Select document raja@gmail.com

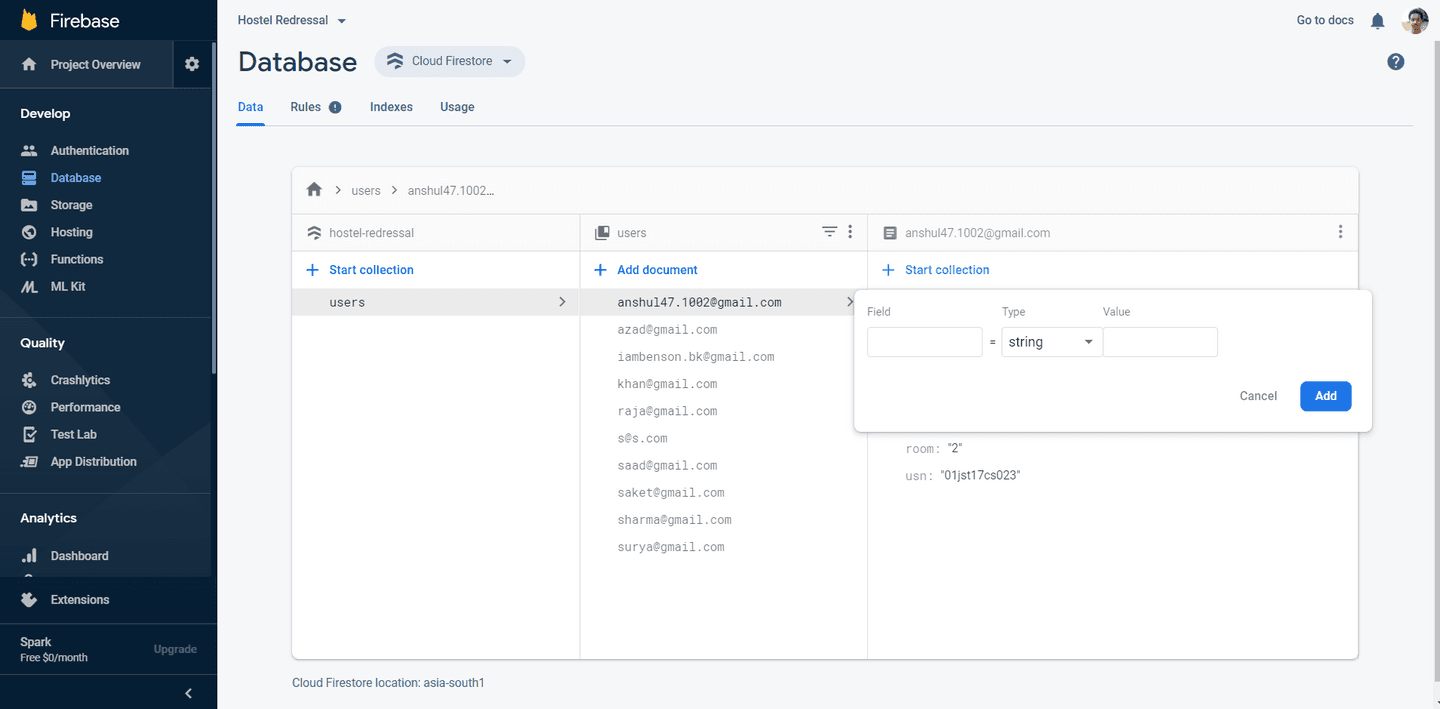667,411
